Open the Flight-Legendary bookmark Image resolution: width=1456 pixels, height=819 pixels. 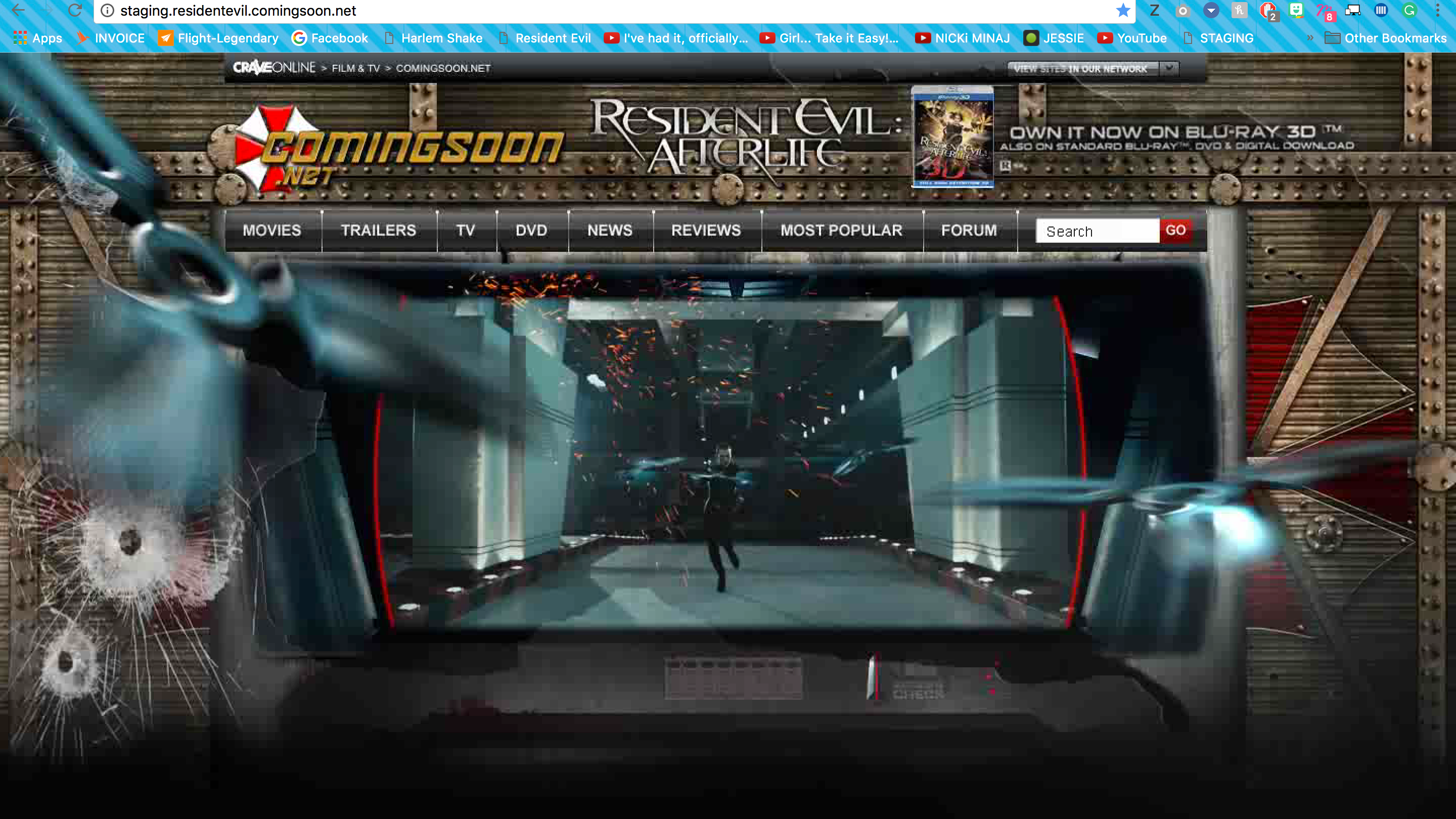pos(219,38)
